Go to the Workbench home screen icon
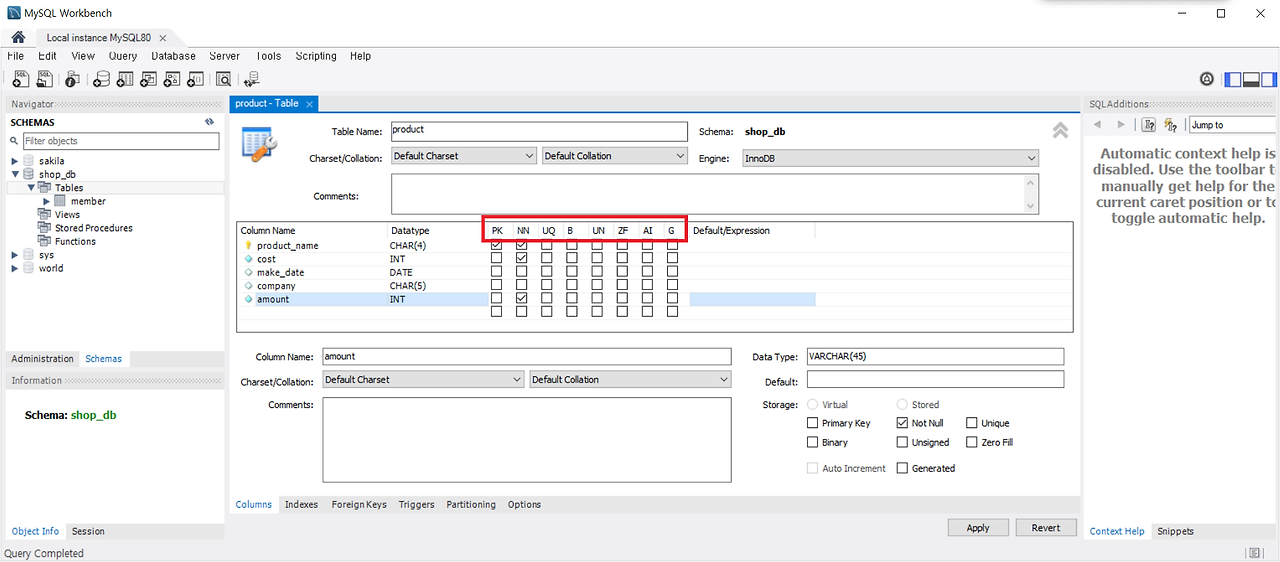 click(17, 37)
